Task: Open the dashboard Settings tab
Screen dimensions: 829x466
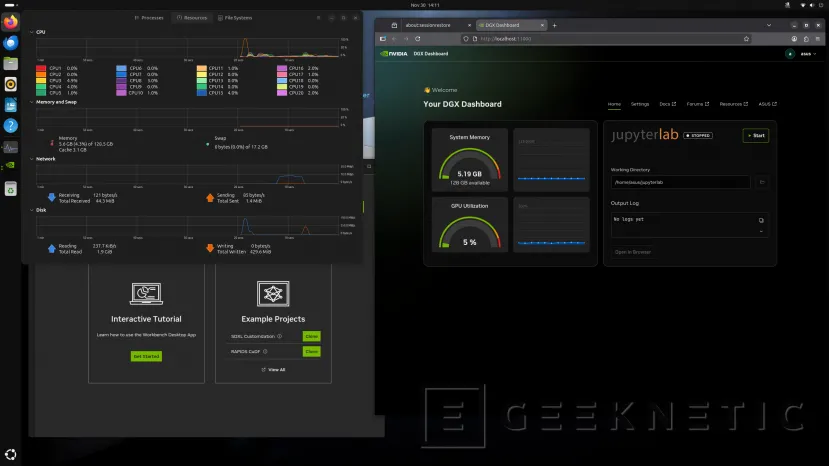Action: coord(640,104)
